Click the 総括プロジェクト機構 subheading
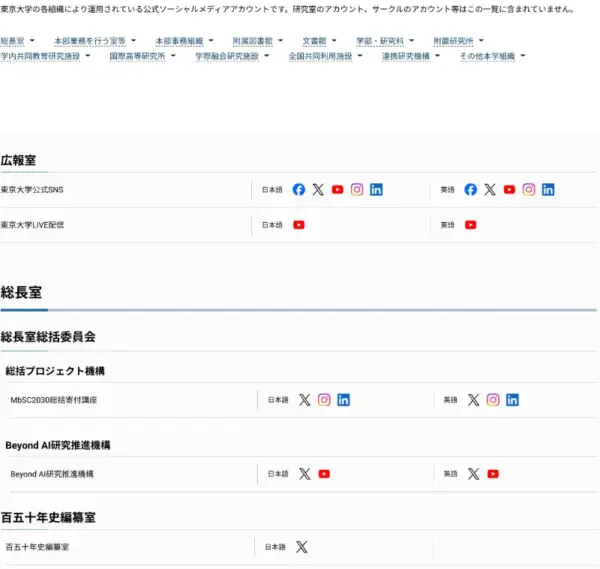This screenshot has height=569, width=600. (55, 371)
